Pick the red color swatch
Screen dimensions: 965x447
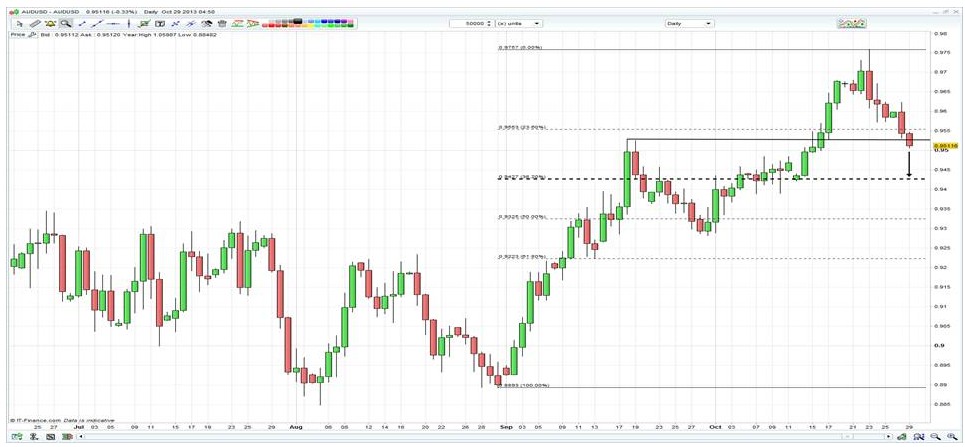[x=271, y=25]
